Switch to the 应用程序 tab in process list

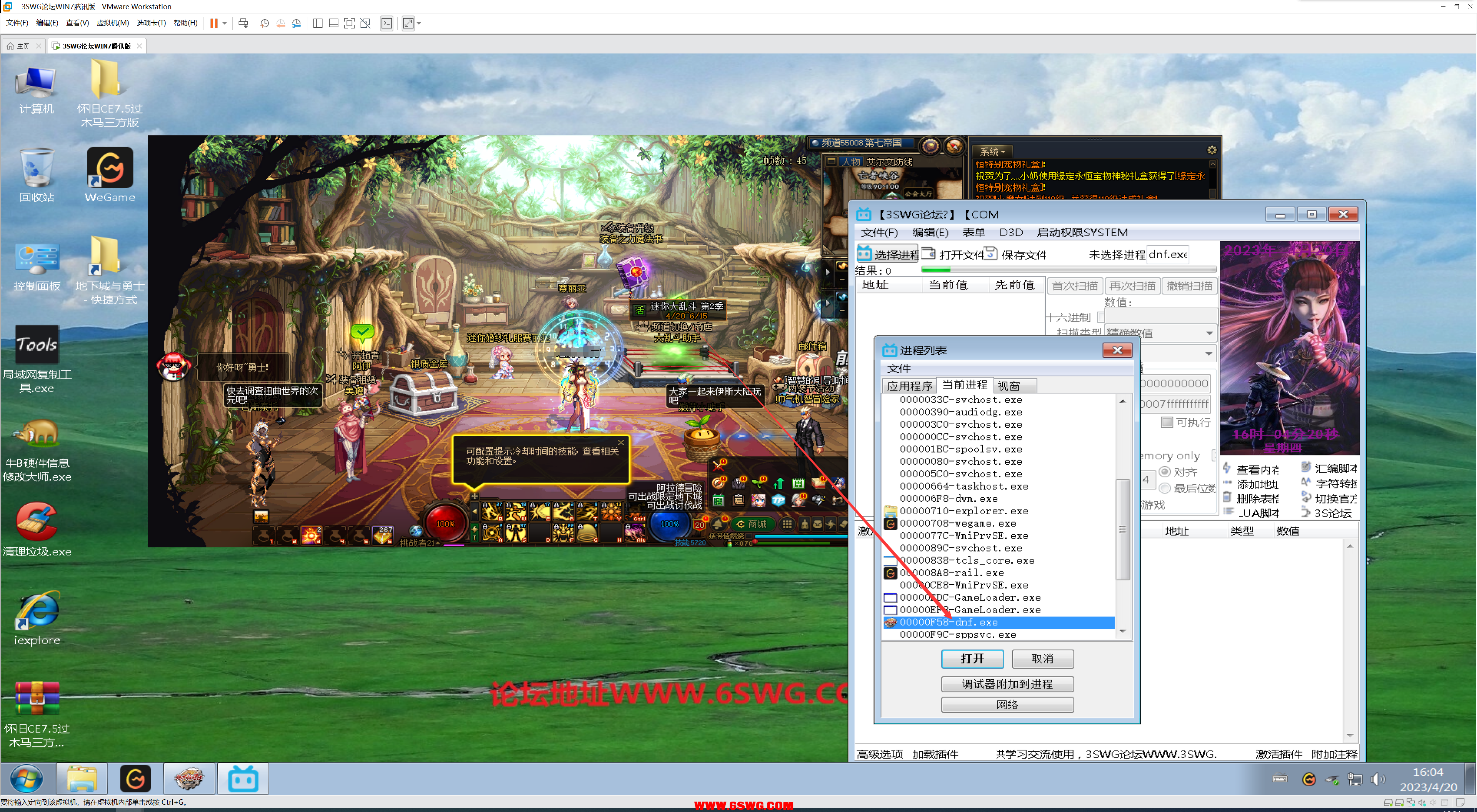(909, 386)
